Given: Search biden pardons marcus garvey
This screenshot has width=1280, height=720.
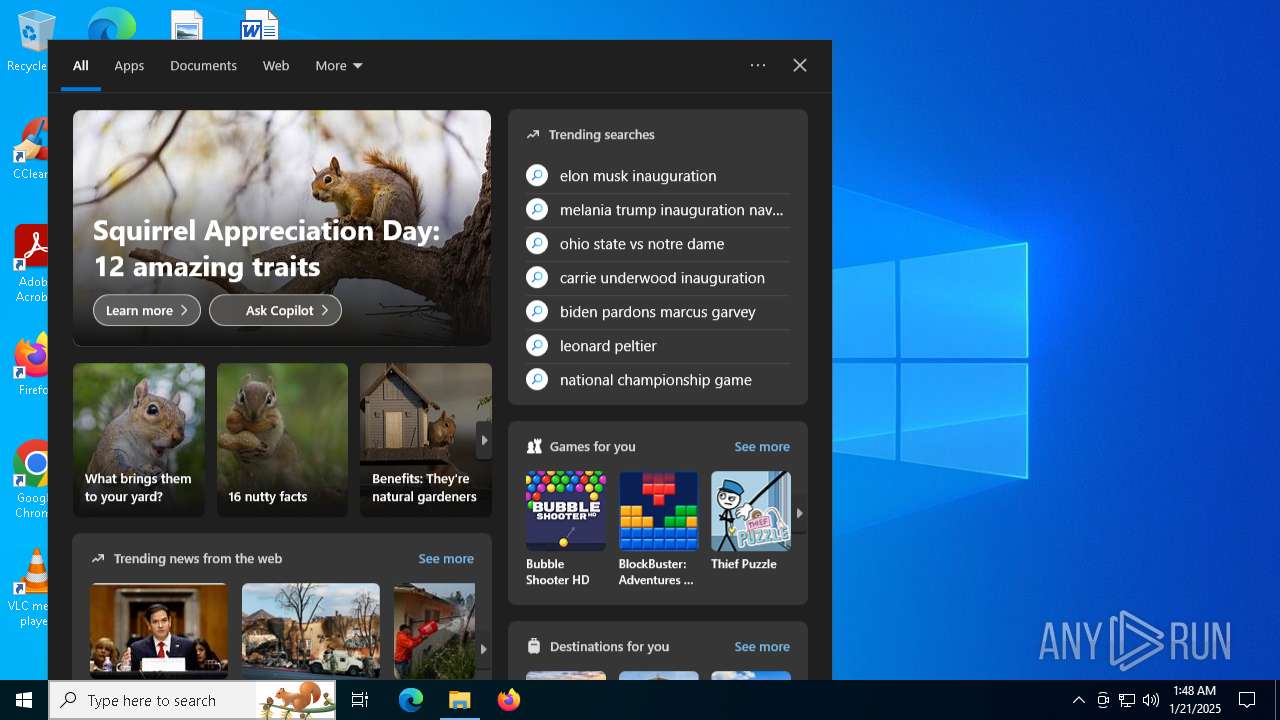Looking at the screenshot, I should click(657, 312).
